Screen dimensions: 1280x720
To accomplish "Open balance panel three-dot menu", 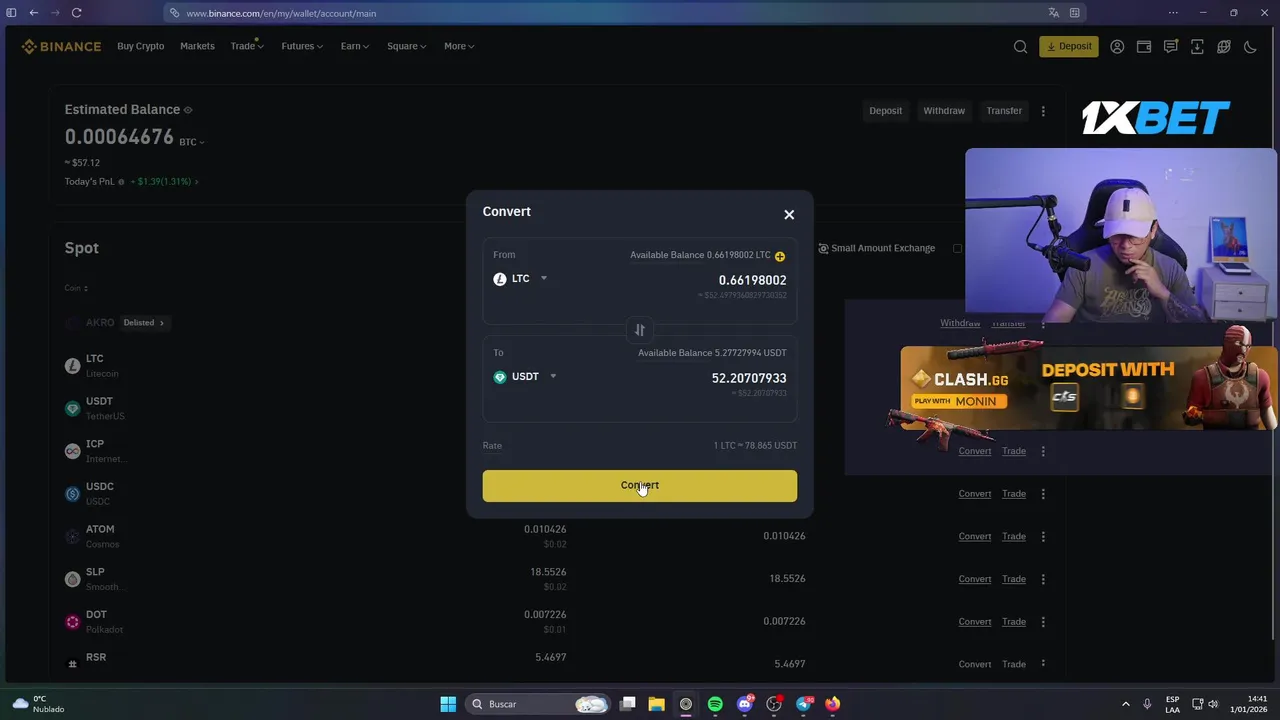I will coord(1043,111).
